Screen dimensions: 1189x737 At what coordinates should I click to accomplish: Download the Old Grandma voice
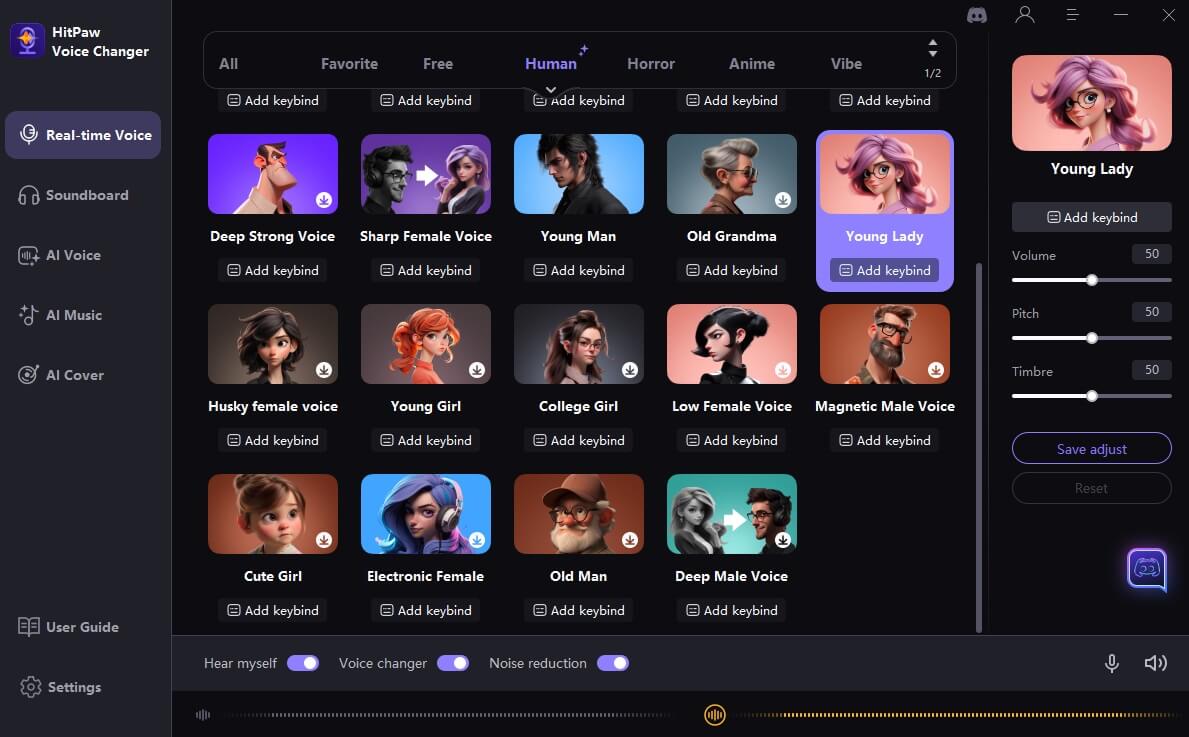[783, 200]
